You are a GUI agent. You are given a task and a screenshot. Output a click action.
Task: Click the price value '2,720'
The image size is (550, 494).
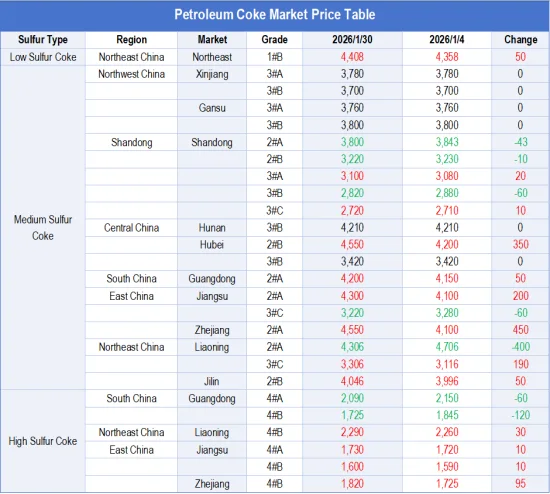352,211
